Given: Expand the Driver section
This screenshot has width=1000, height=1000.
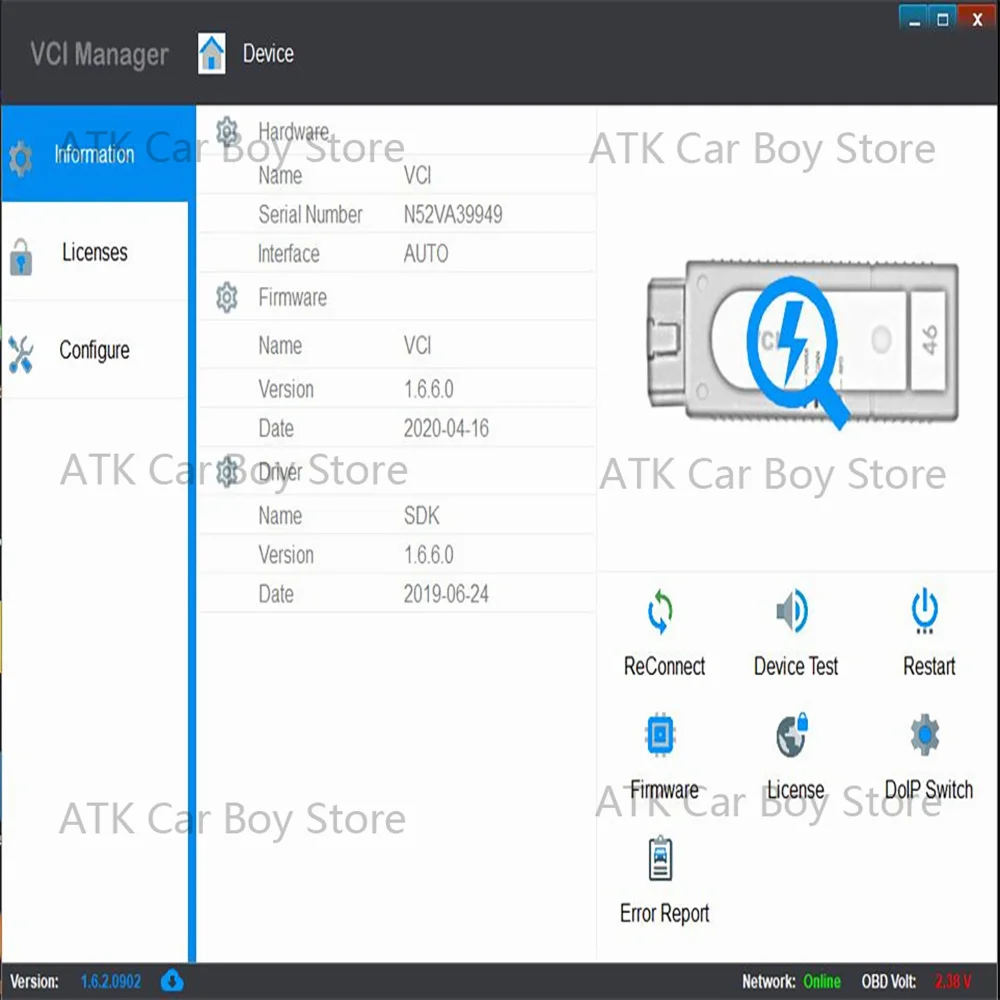Looking at the screenshot, I should (227, 470).
